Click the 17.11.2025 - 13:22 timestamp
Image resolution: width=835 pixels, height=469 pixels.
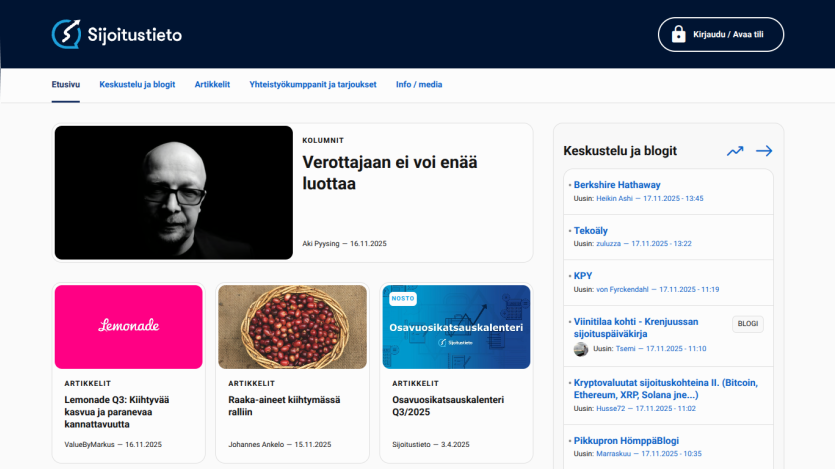(661, 244)
